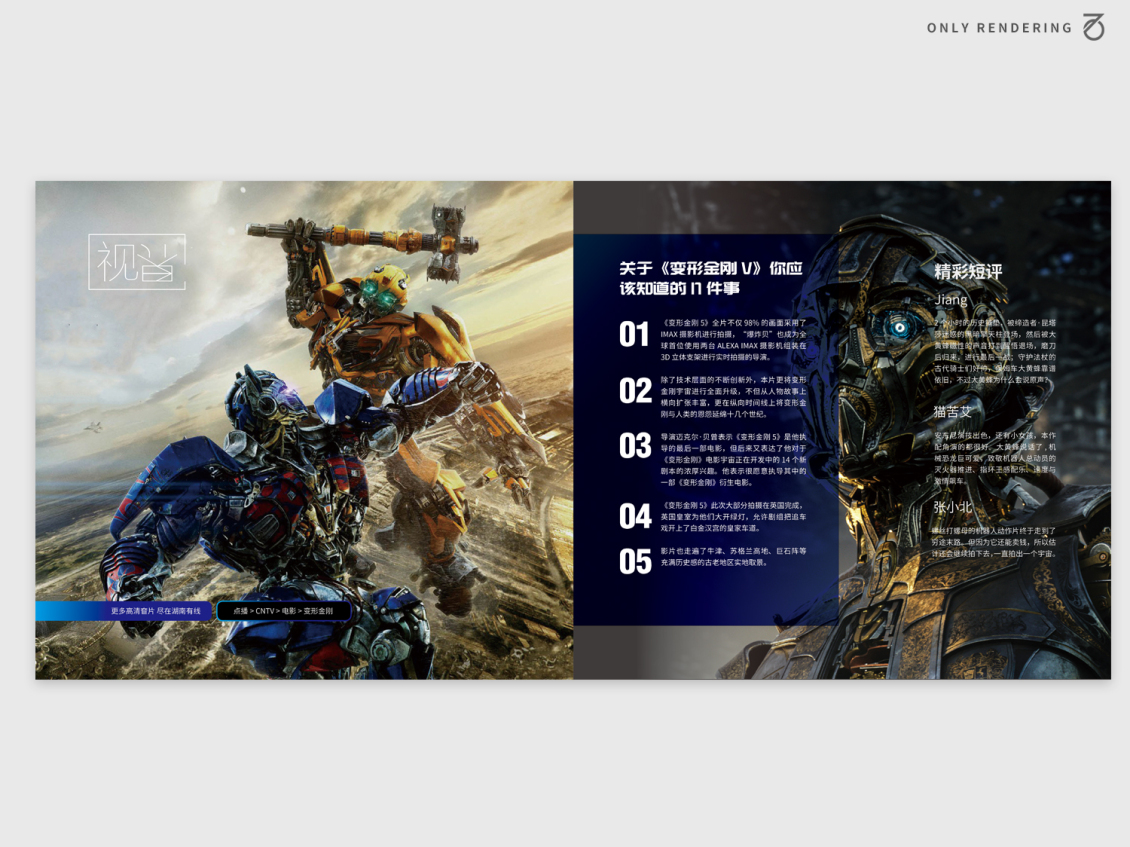Viewport: 1130px width, 847px height.
Task: Click the review text under 'Jiang'
Action: click(x=995, y=351)
